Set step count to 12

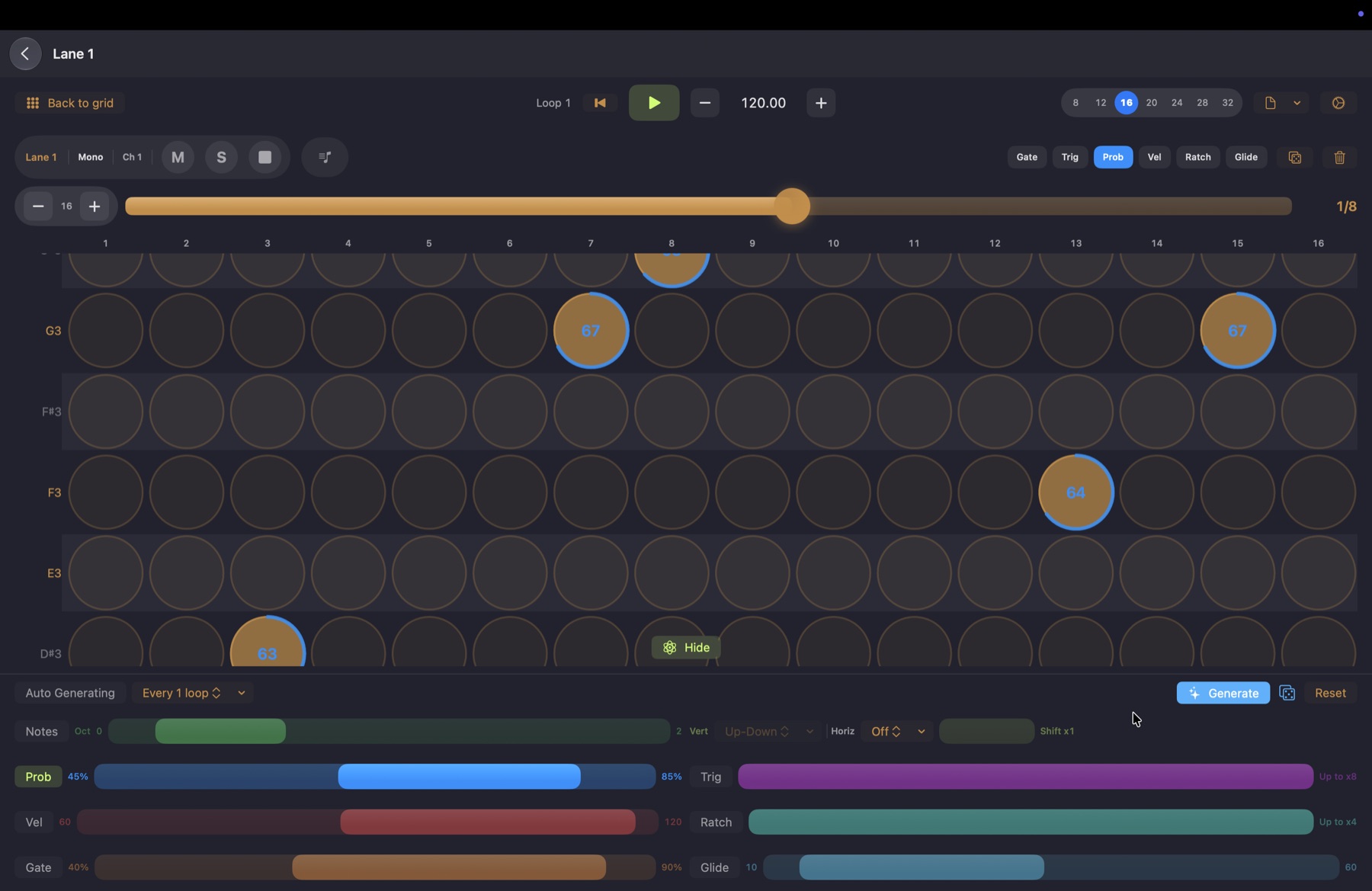click(1101, 103)
